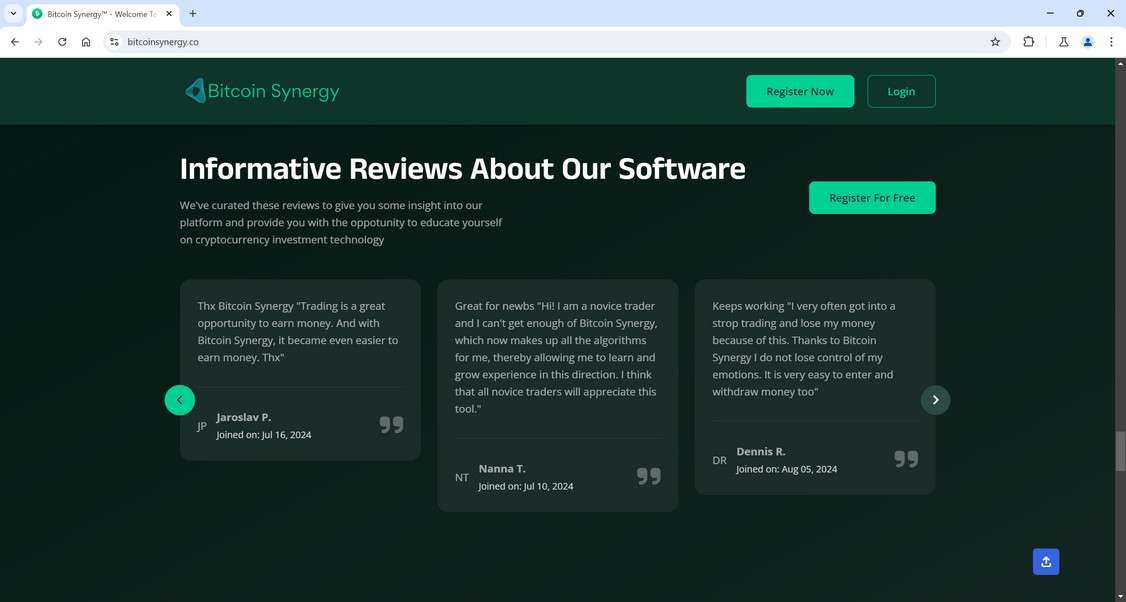Image resolution: width=1126 pixels, height=602 pixels.
Task: Open Chrome three-dot menu
Action: 1111,42
